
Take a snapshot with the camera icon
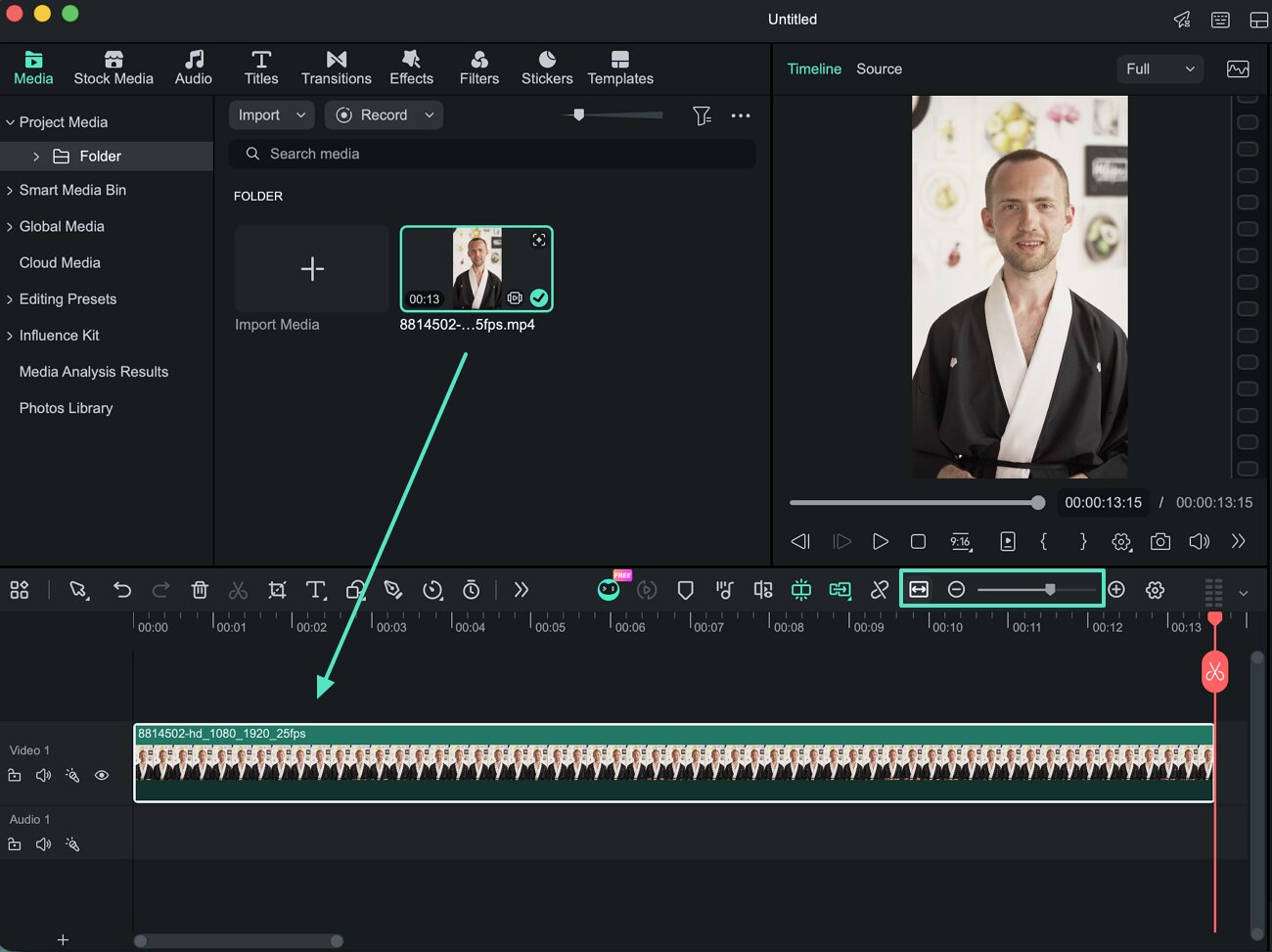[x=1160, y=541]
